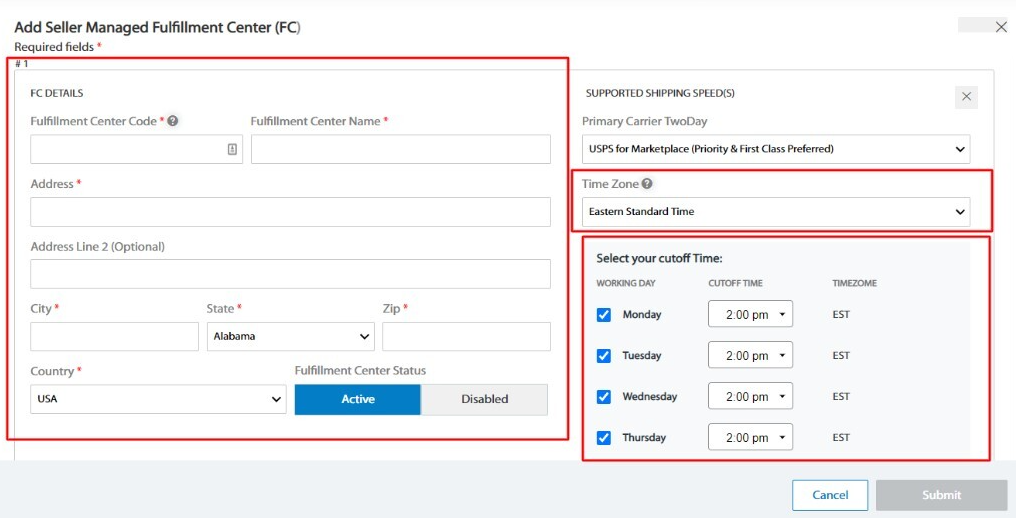
Task: Toggle the Thursday working day checkbox
Action: point(604,438)
